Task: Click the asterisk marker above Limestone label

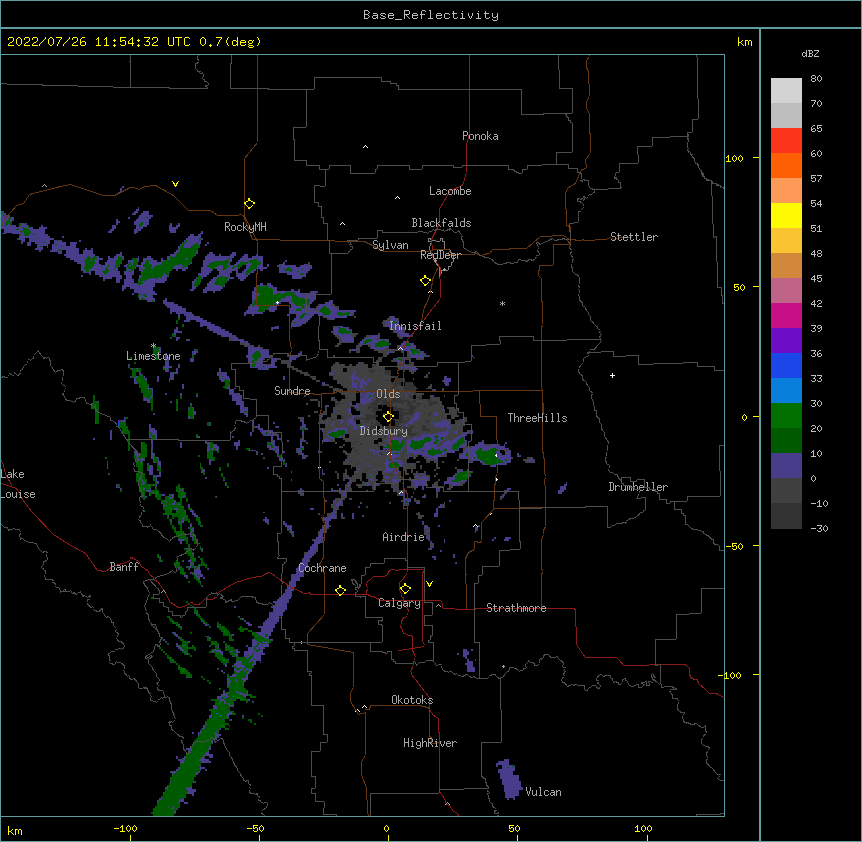Action: pyautogui.click(x=154, y=346)
